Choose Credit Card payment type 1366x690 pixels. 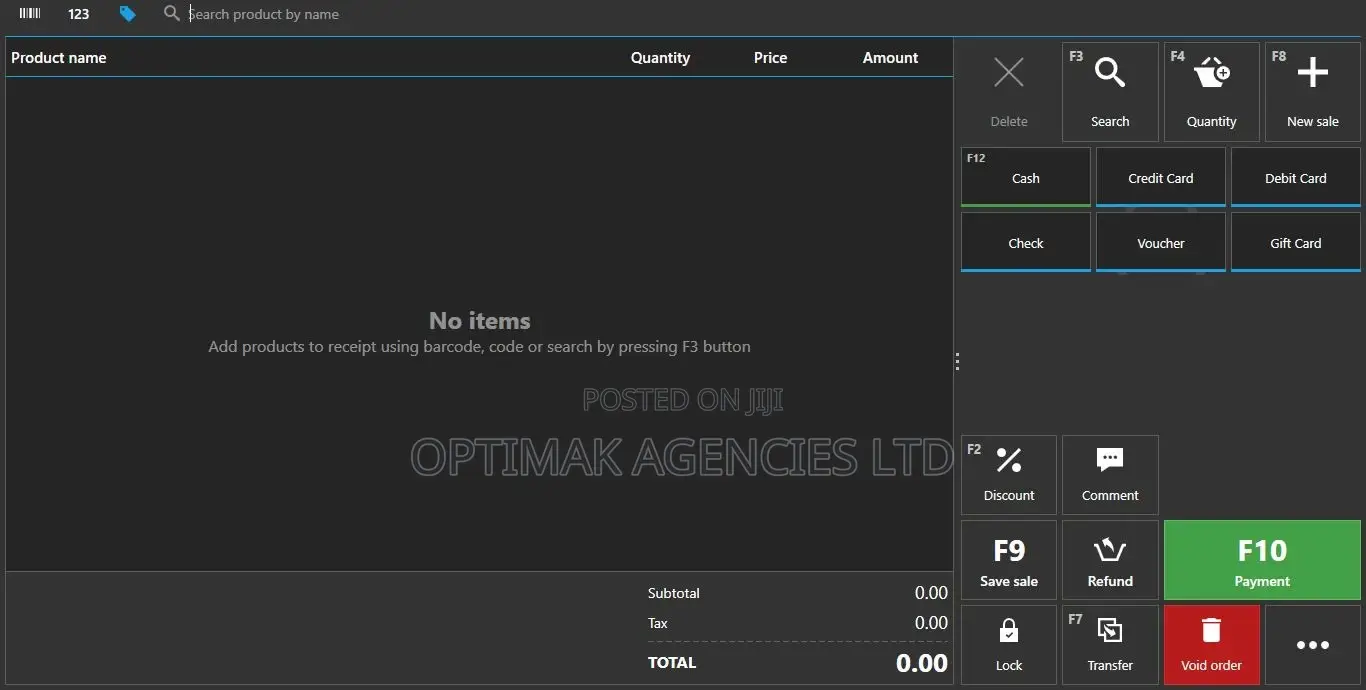tap(1161, 178)
